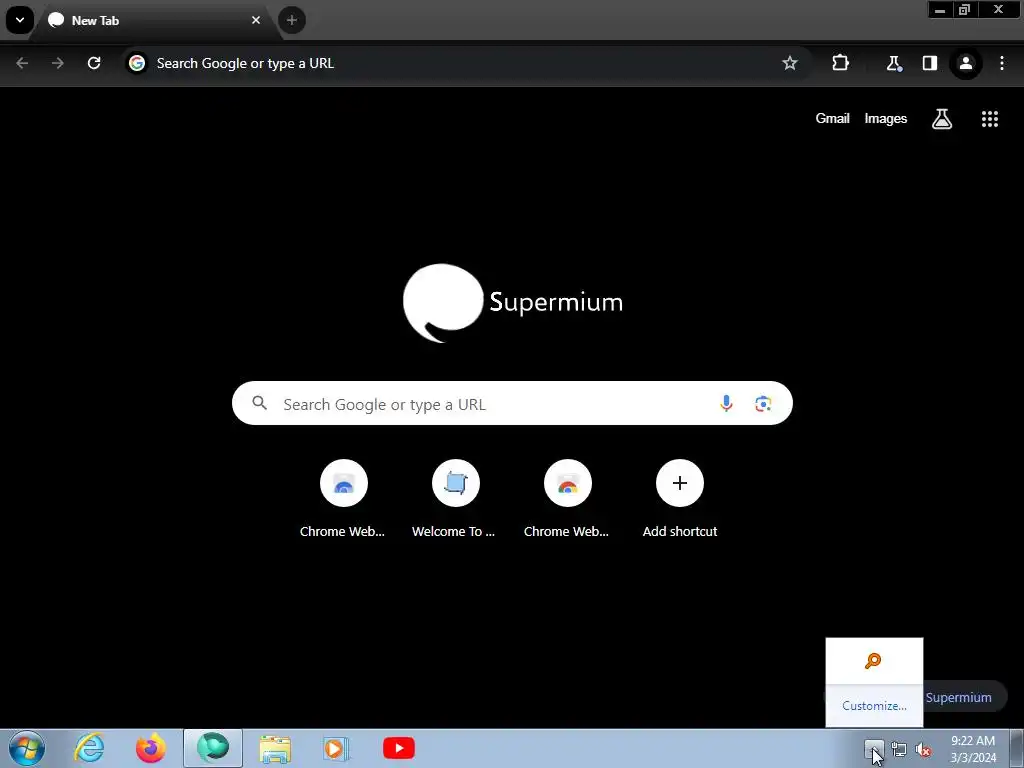1024x768 pixels.
Task: Open the Google apps grid
Action: pyautogui.click(x=989, y=119)
